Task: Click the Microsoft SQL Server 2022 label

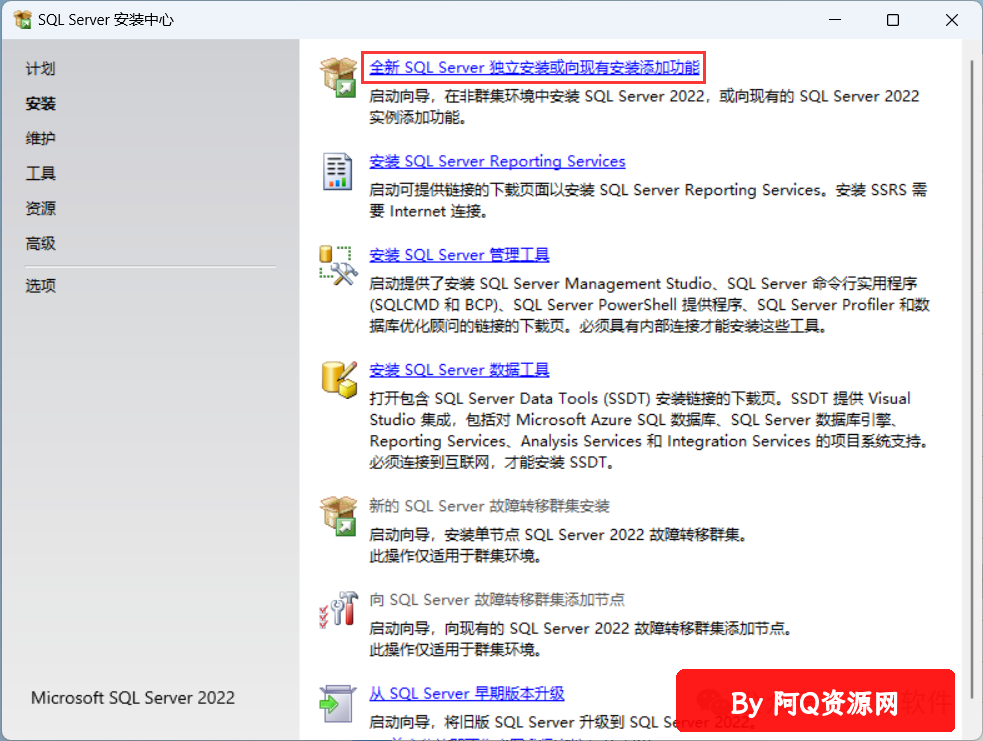Action: (x=133, y=698)
